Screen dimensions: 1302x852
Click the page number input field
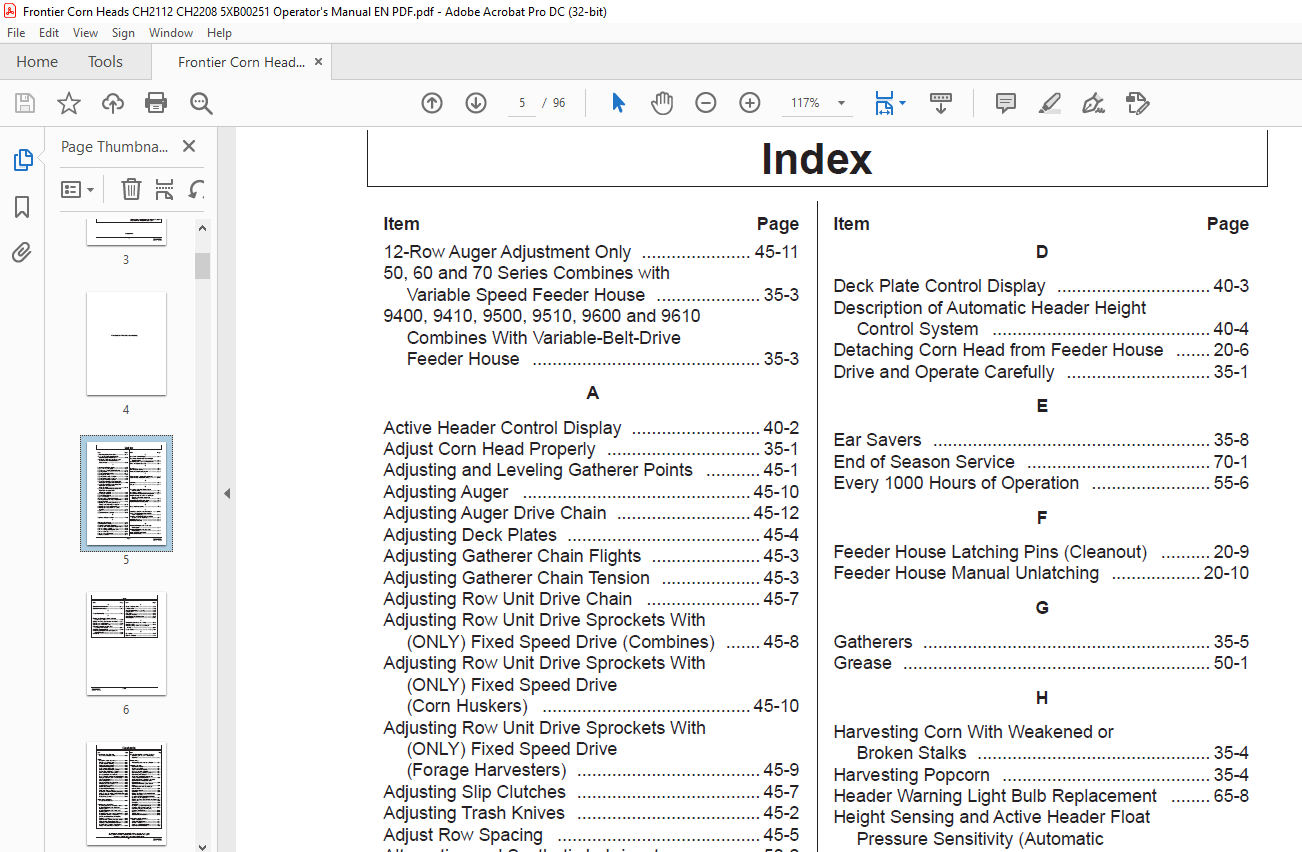click(522, 103)
